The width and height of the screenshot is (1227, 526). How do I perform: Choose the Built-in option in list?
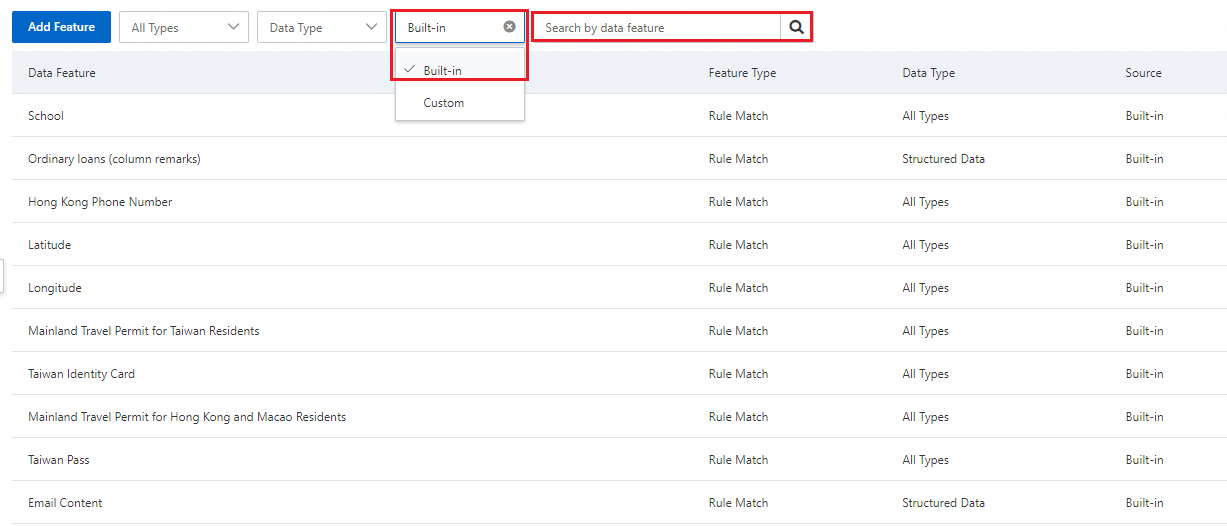(x=443, y=71)
